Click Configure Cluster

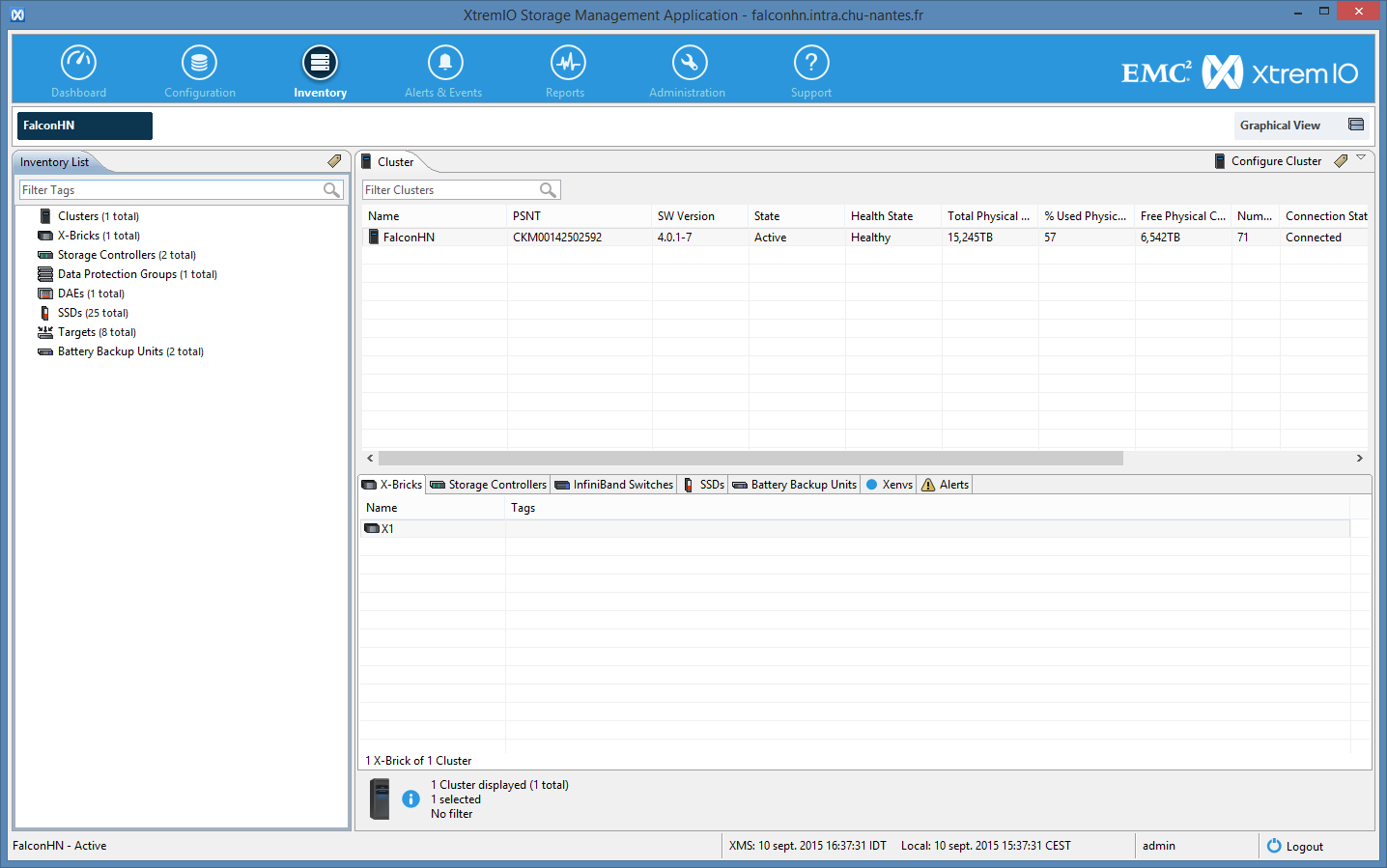pyautogui.click(x=1276, y=161)
